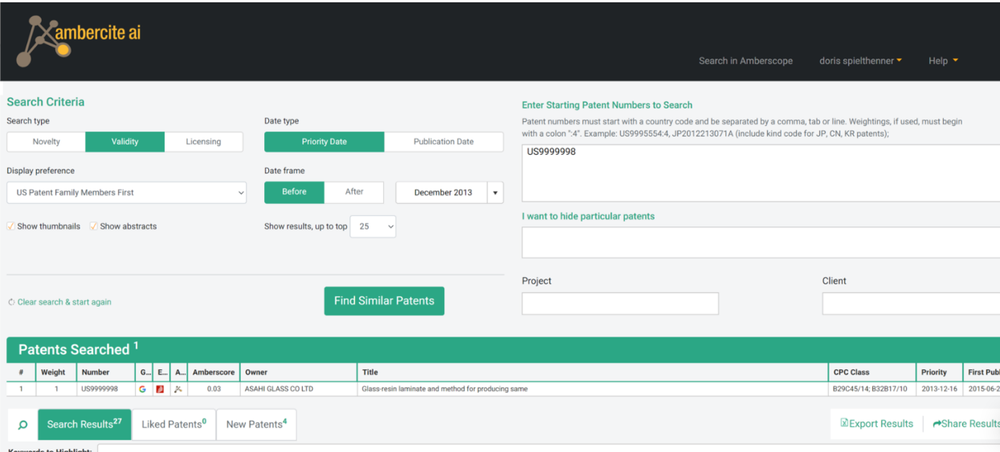The width and height of the screenshot is (1000, 452).
Task: Select the Novelty search type
Action: (46, 142)
